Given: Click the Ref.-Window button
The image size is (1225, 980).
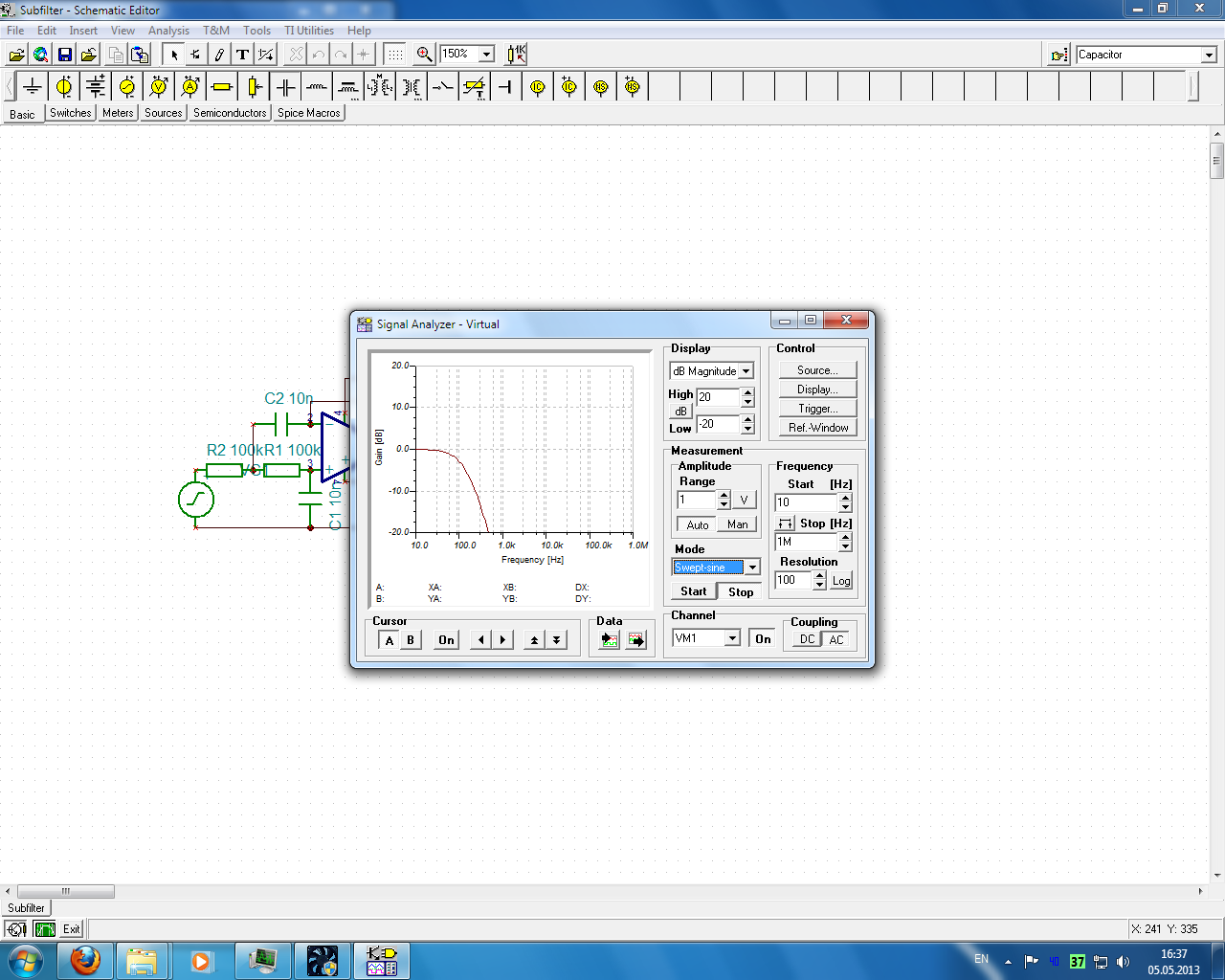Looking at the screenshot, I should pyautogui.click(x=817, y=428).
